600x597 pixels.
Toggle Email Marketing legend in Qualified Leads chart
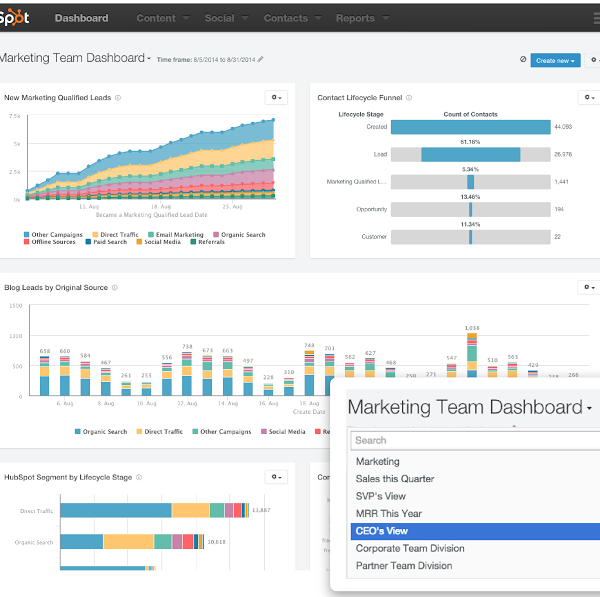tap(176, 235)
